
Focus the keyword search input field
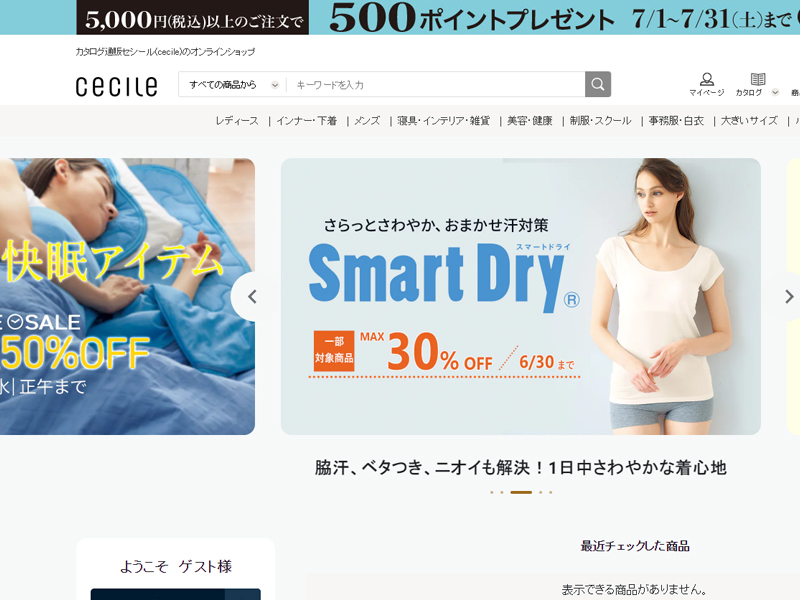point(436,85)
